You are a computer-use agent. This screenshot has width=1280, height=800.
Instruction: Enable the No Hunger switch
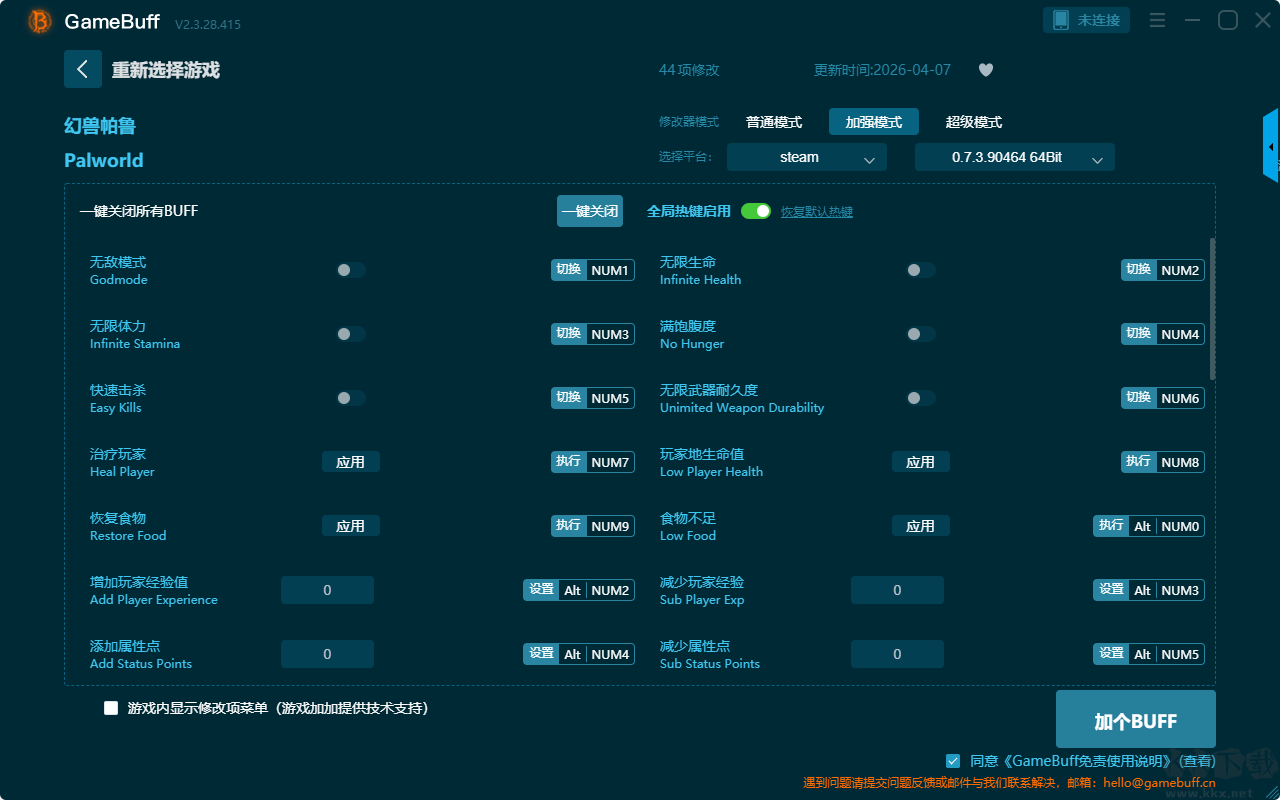pos(921,334)
